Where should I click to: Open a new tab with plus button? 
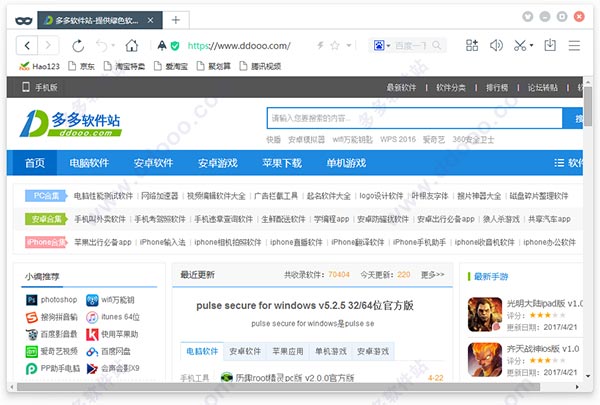176,20
